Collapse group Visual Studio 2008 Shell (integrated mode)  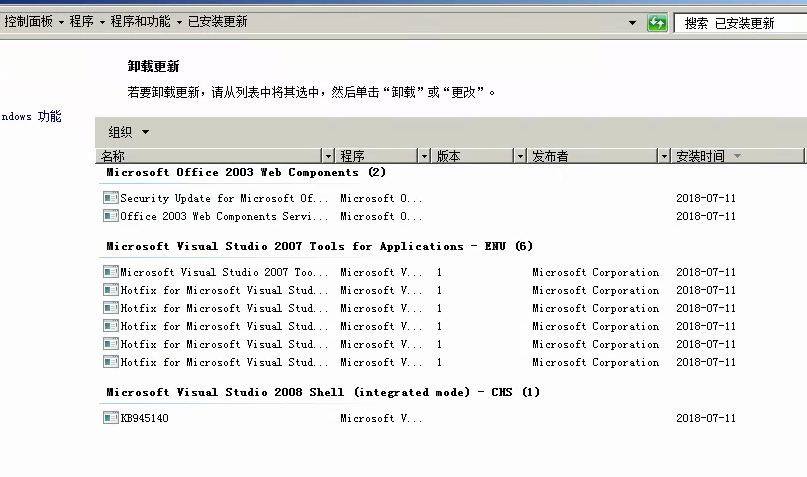coord(323,392)
